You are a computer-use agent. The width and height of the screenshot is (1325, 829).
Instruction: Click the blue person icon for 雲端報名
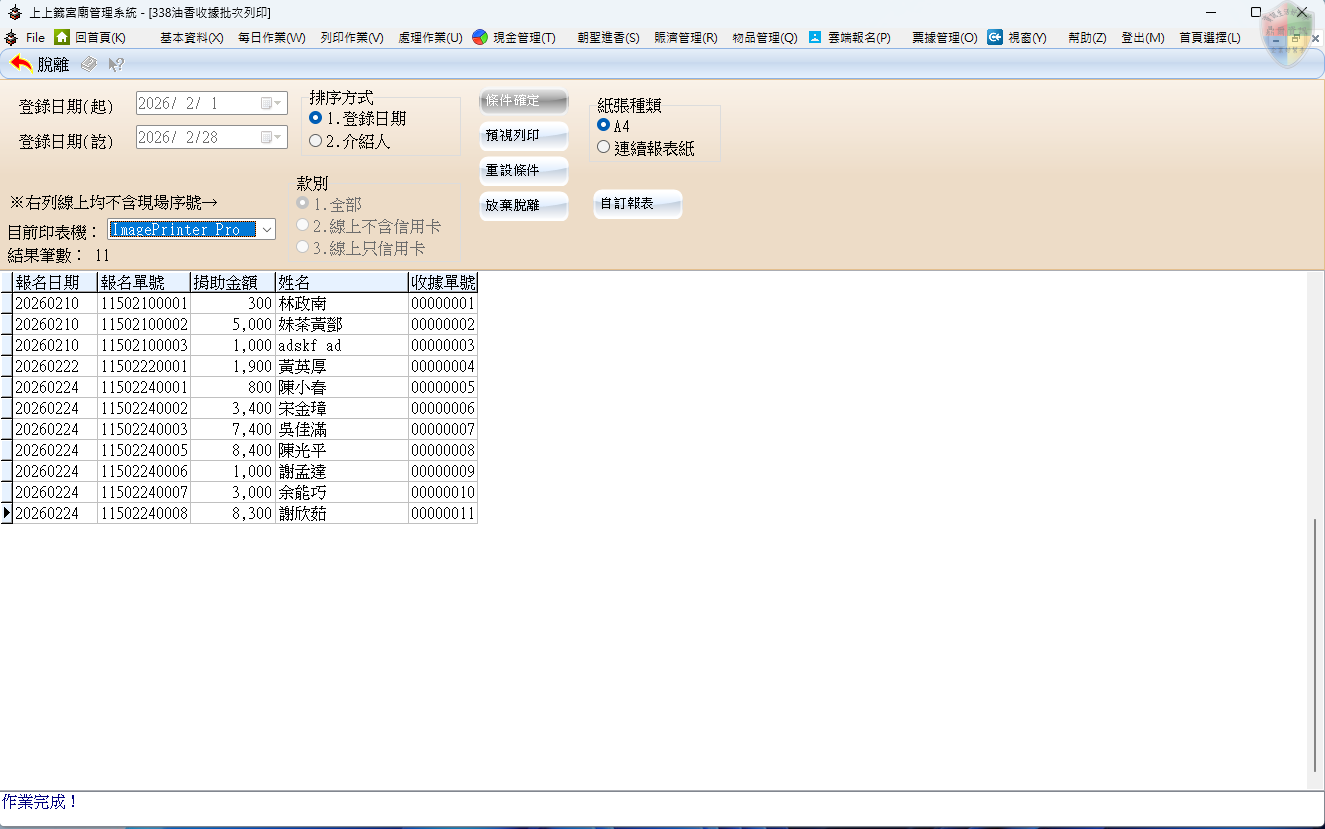pyautogui.click(x=815, y=37)
